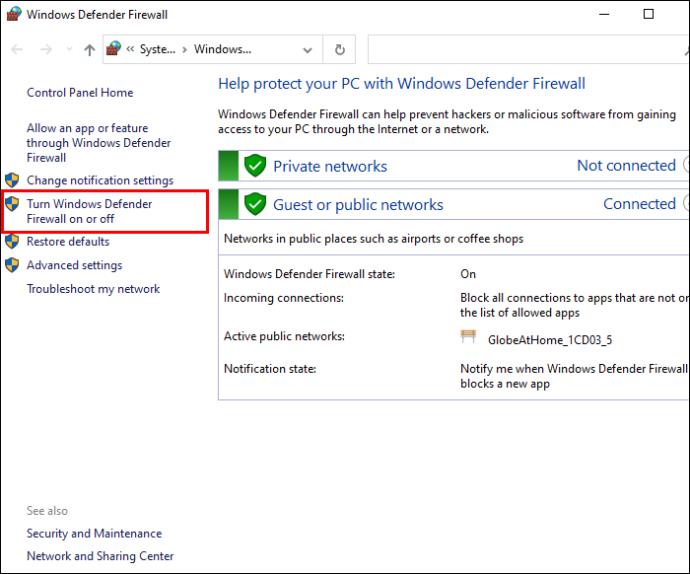Click green shield icon for Private networks
690x574 pixels.
pos(255,166)
